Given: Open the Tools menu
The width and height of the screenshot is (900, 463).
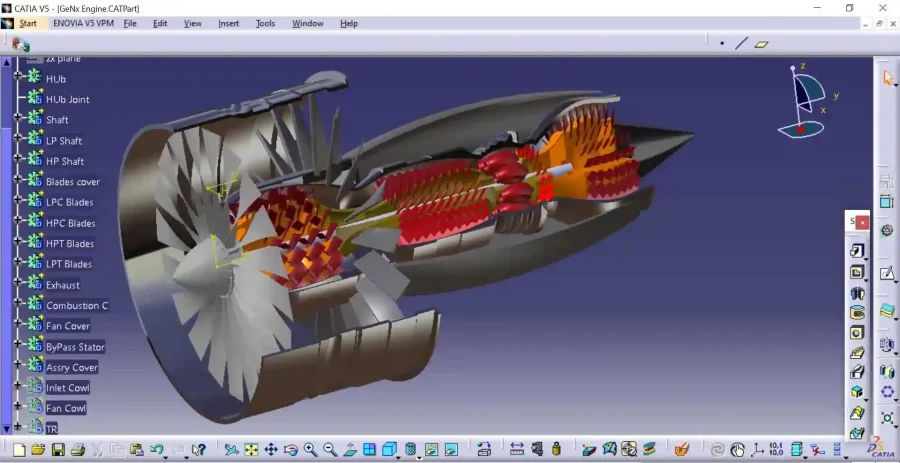Looking at the screenshot, I should click(265, 23).
